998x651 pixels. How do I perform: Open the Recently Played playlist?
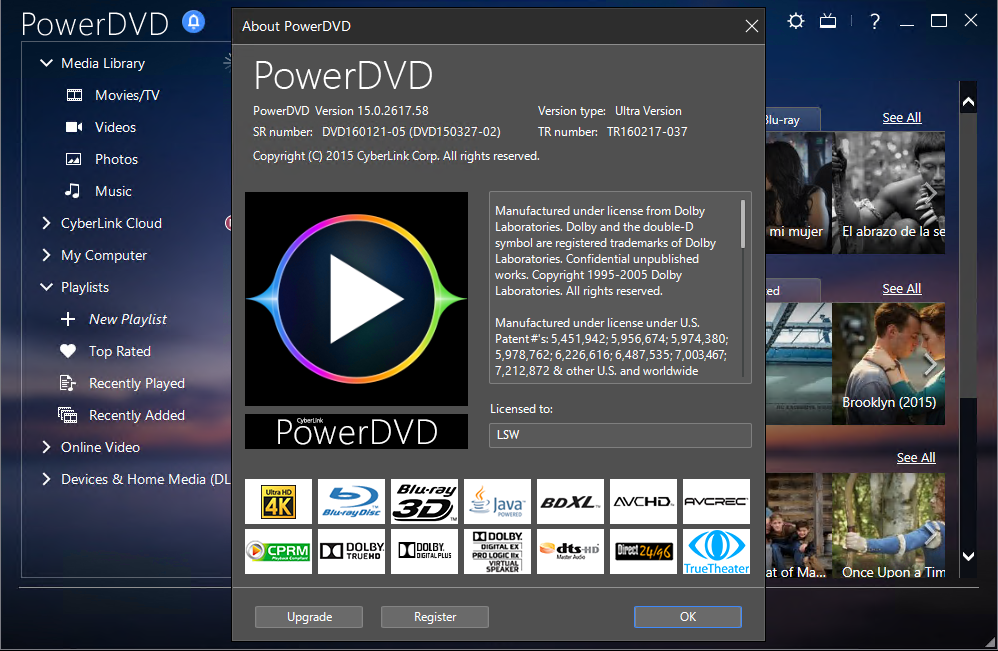click(x=137, y=383)
